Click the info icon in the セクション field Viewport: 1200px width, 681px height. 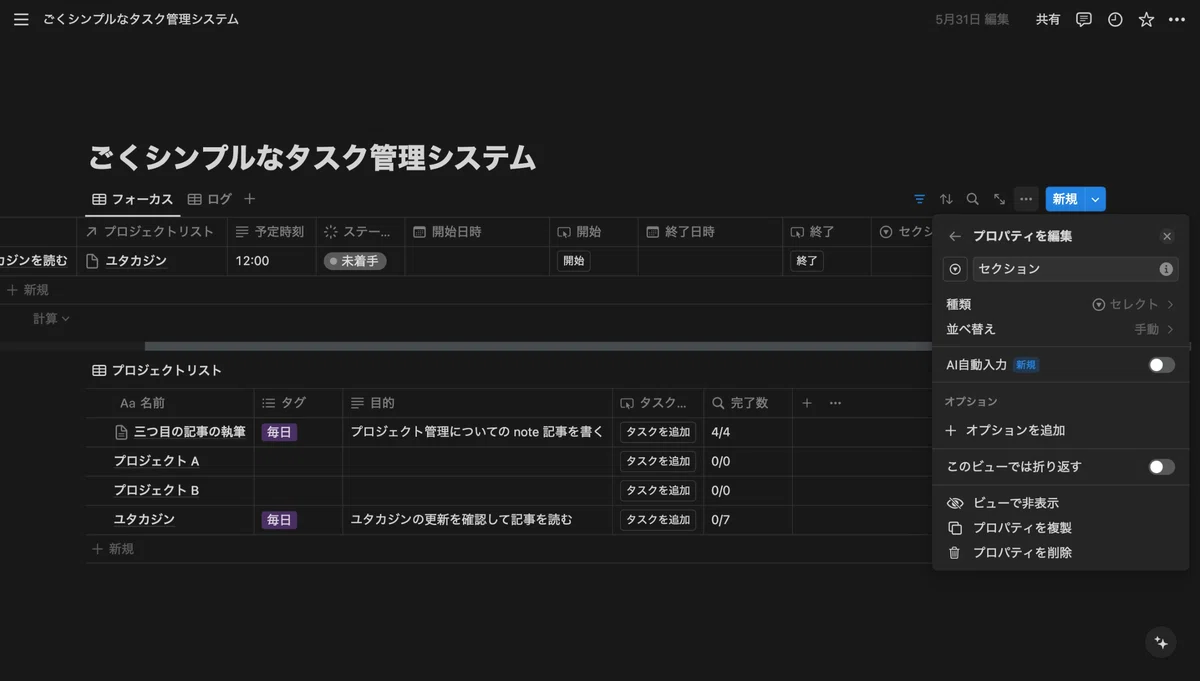(1165, 269)
